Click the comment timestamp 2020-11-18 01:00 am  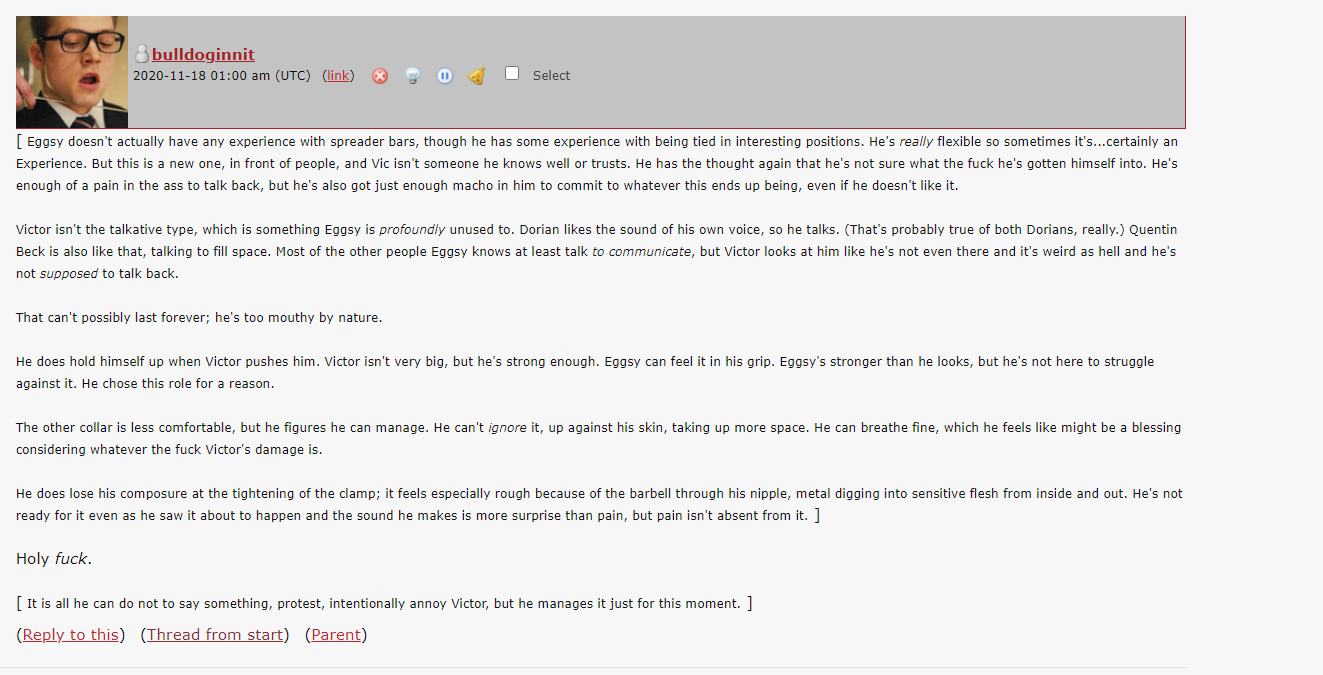[x=221, y=76]
